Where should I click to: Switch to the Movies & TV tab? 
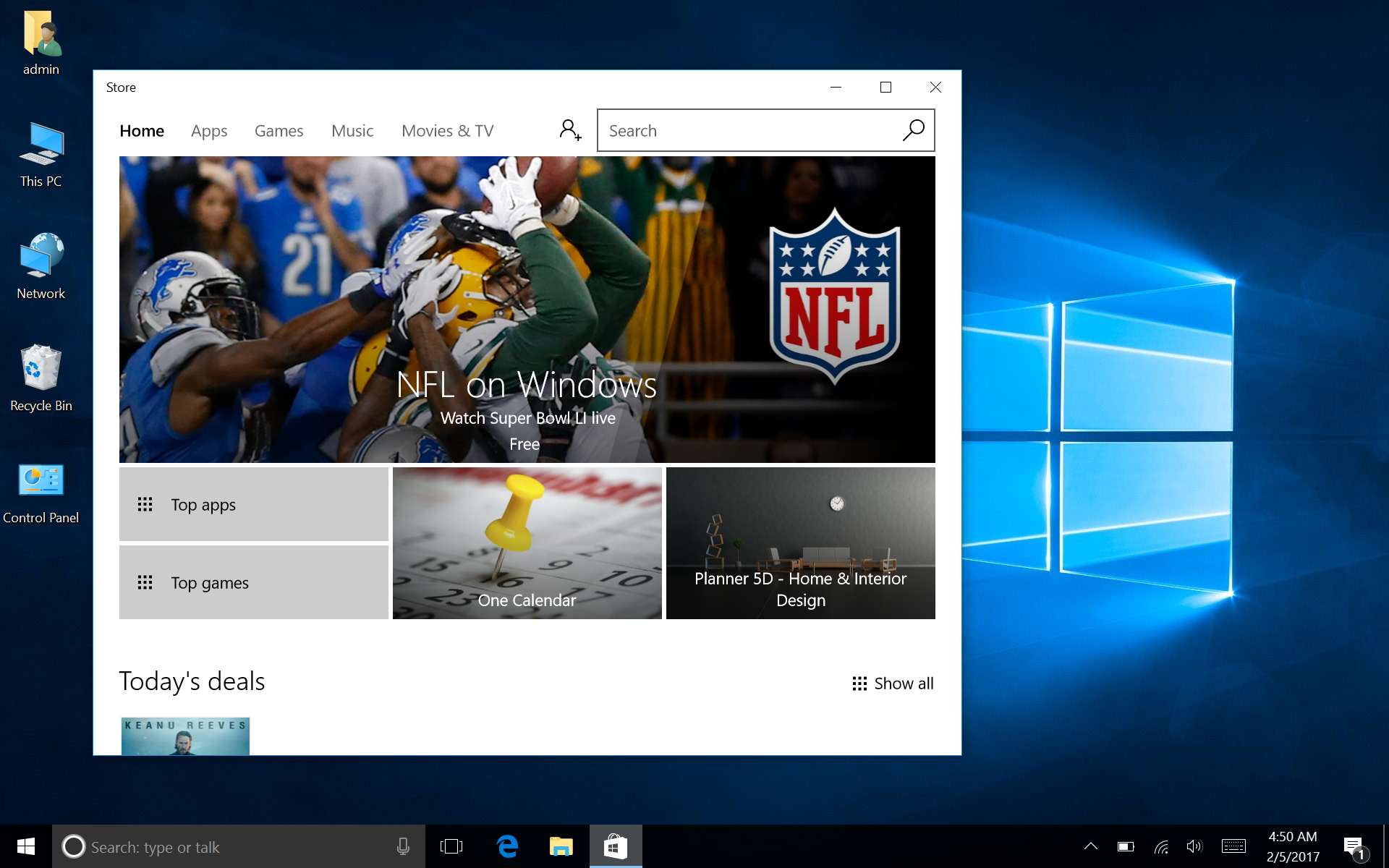(x=448, y=131)
